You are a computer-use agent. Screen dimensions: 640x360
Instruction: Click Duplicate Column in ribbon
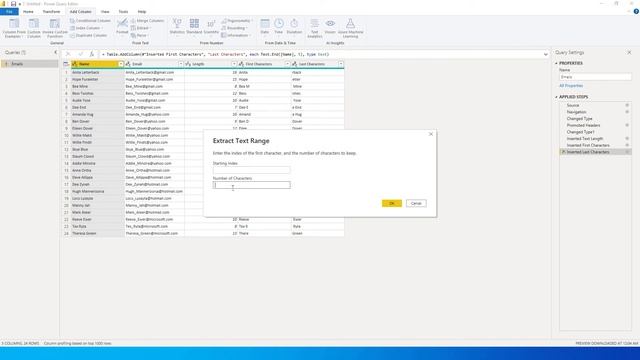pos(88,36)
